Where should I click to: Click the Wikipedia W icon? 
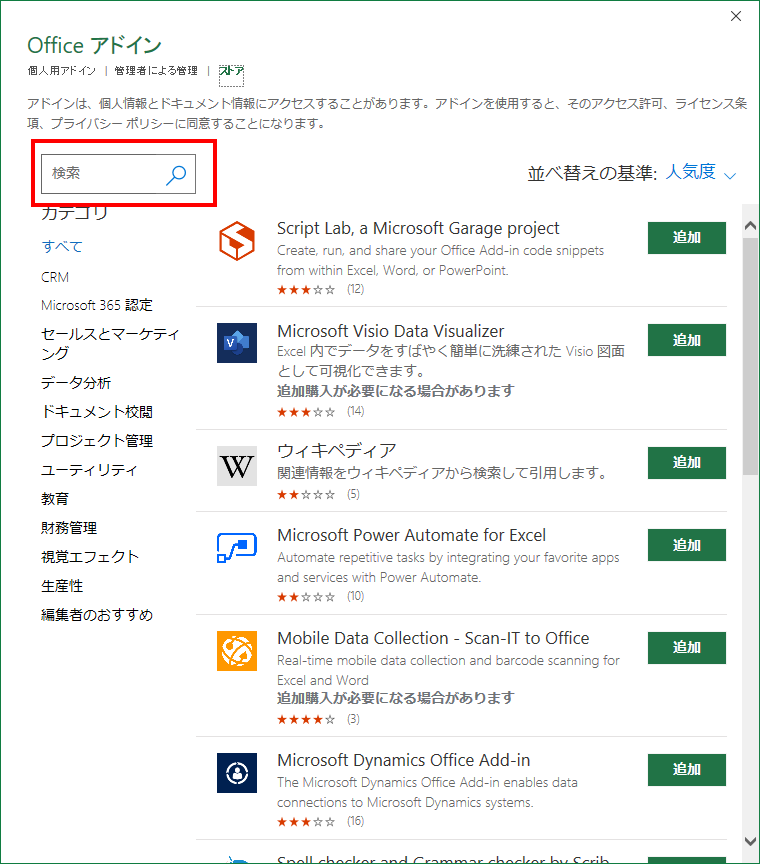pos(237,466)
